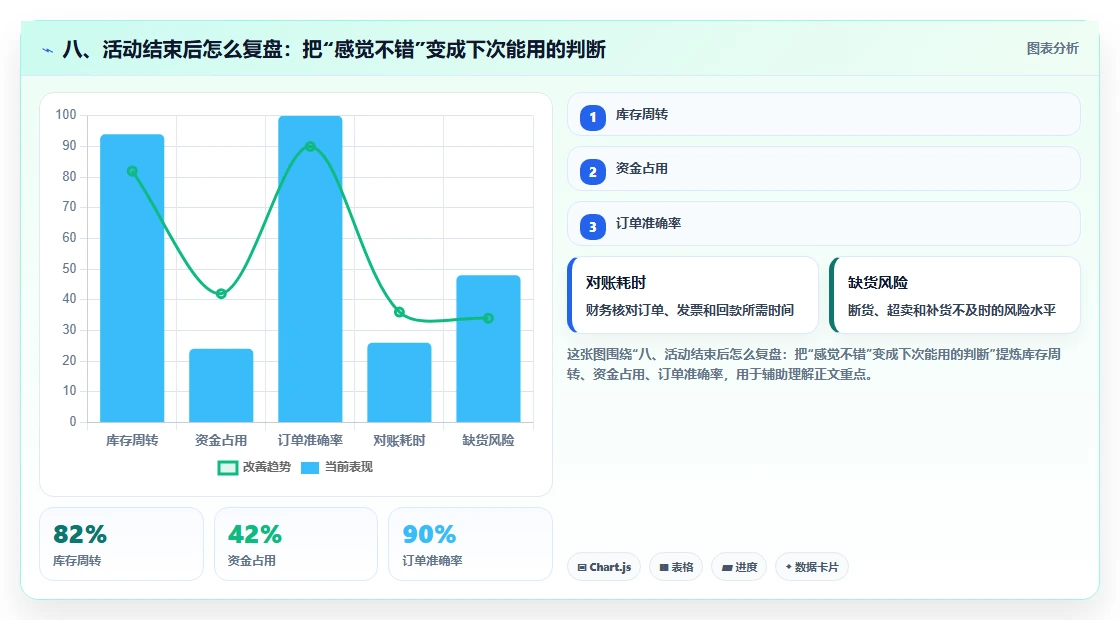Click the trend line point at 库存周转
This screenshot has height=620, width=1120.
(x=132, y=171)
